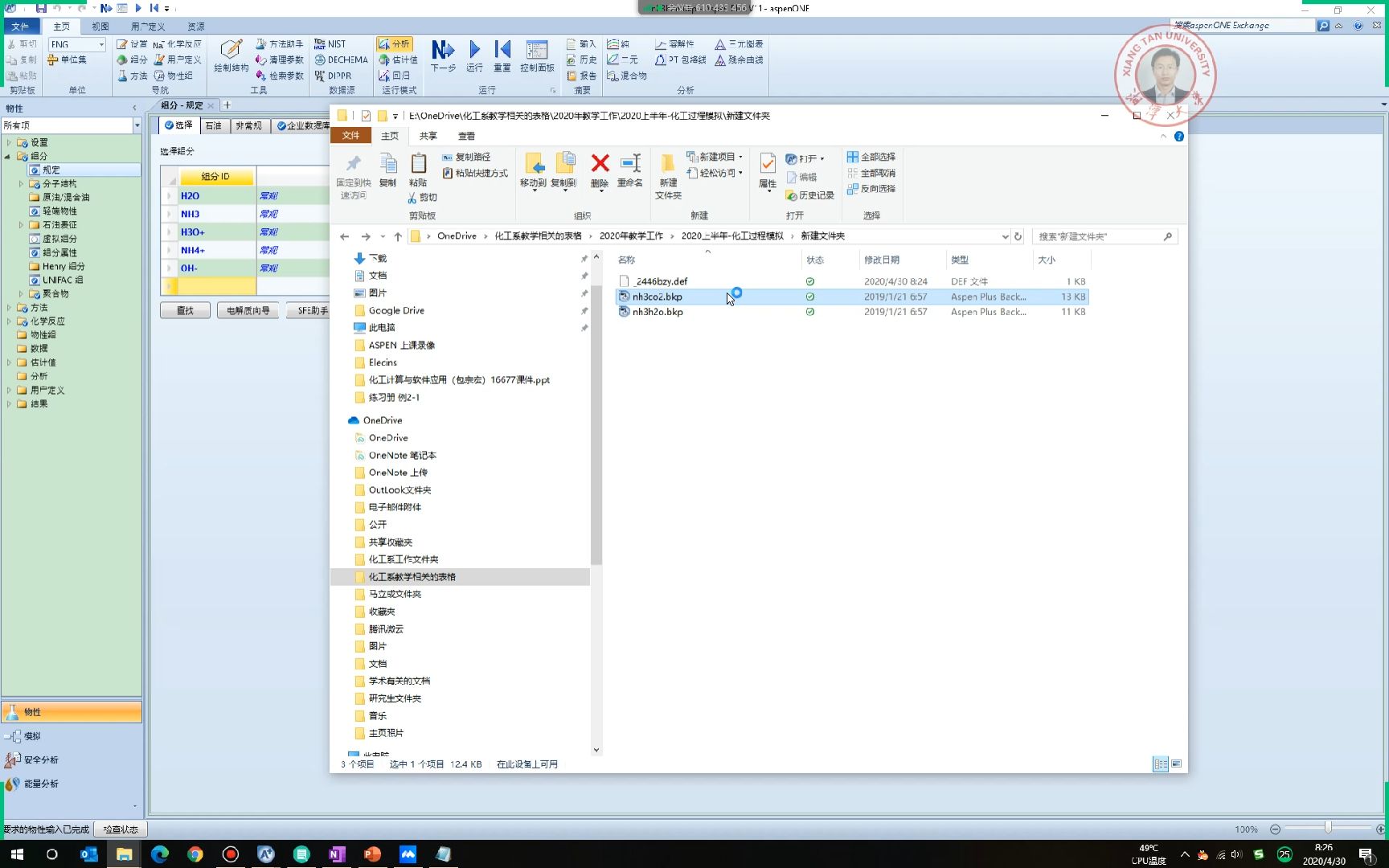Click the Next step (下一步) button in Aspen
The image size is (1389, 868).
(442, 55)
